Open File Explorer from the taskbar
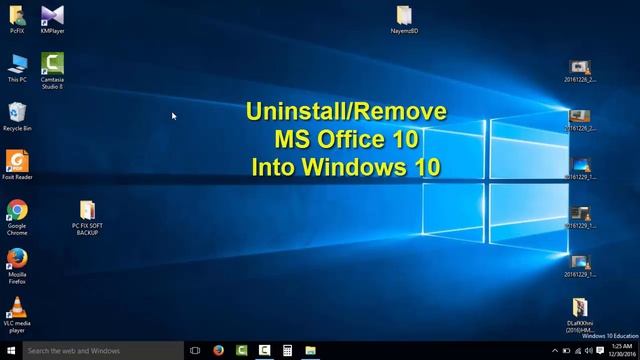The width and height of the screenshot is (640, 360). coord(311,351)
